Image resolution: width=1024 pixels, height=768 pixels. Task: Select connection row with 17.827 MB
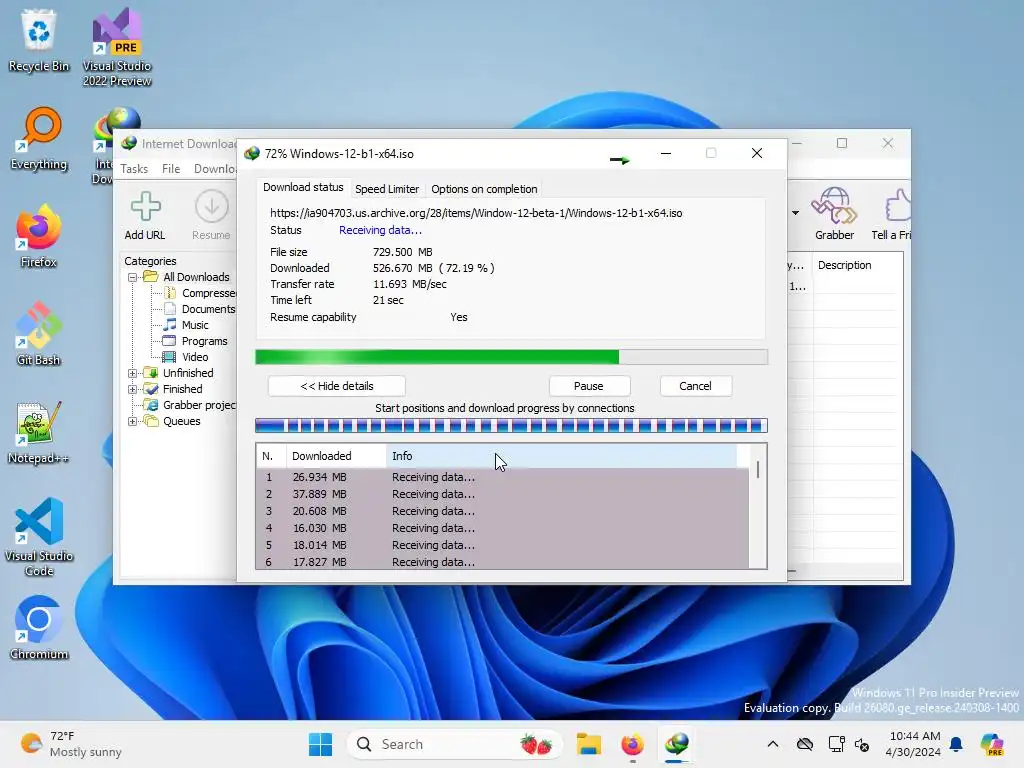click(503, 562)
